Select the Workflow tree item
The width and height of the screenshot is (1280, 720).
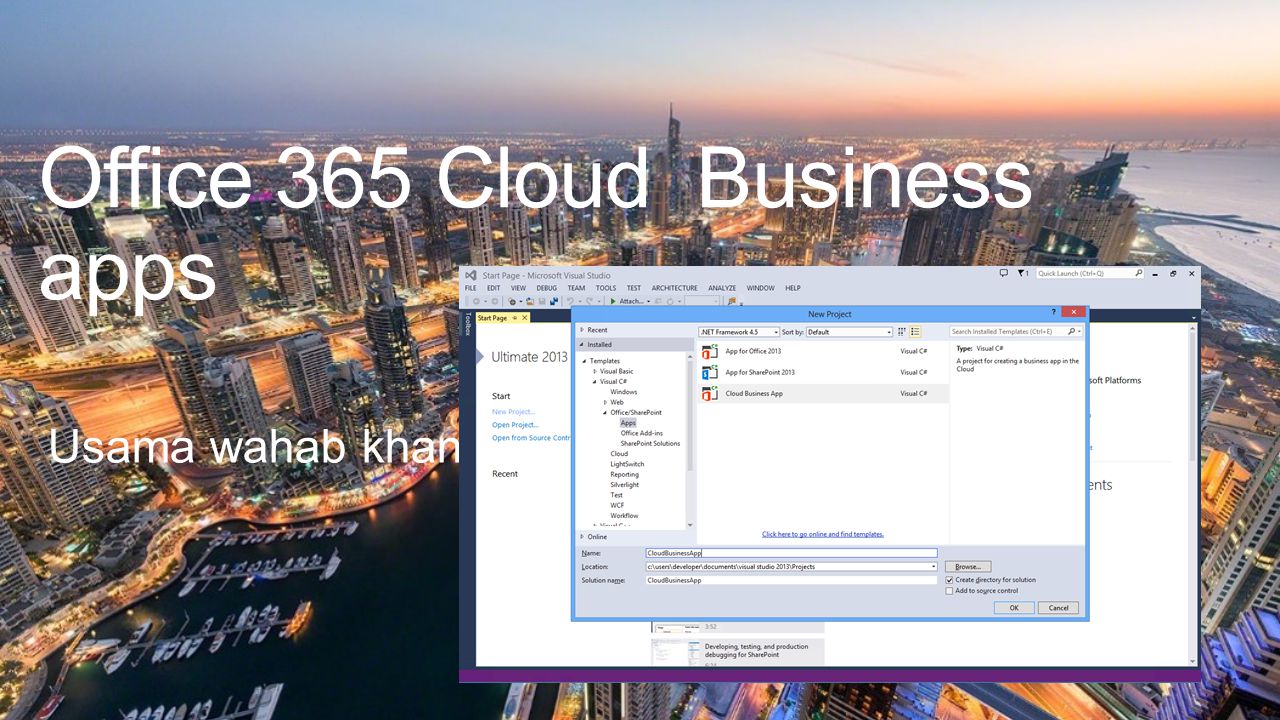[624, 516]
